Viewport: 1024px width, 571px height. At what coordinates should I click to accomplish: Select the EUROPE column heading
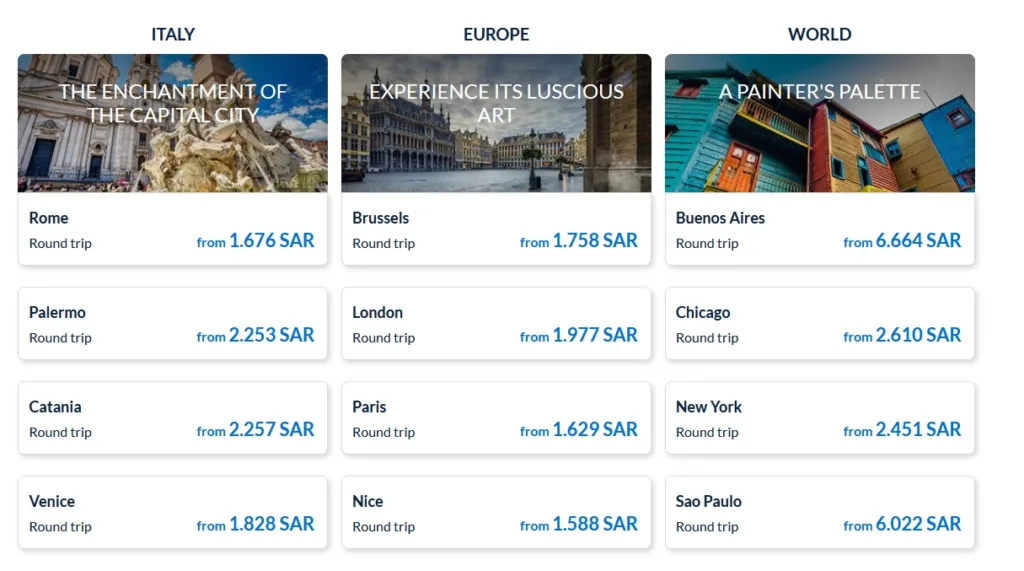click(496, 34)
